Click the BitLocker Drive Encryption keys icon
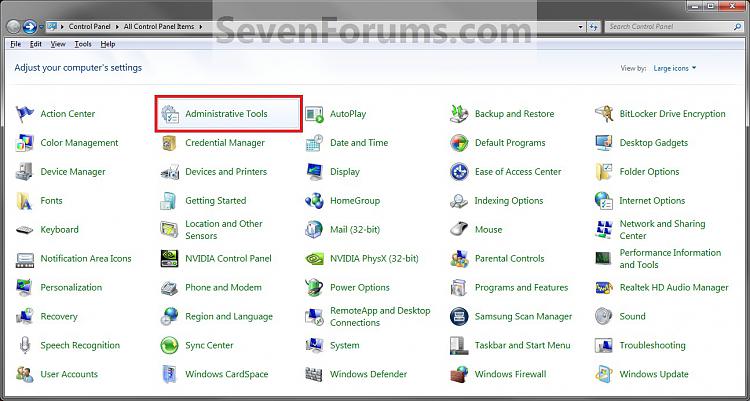The image size is (750, 401). [604, 114]
